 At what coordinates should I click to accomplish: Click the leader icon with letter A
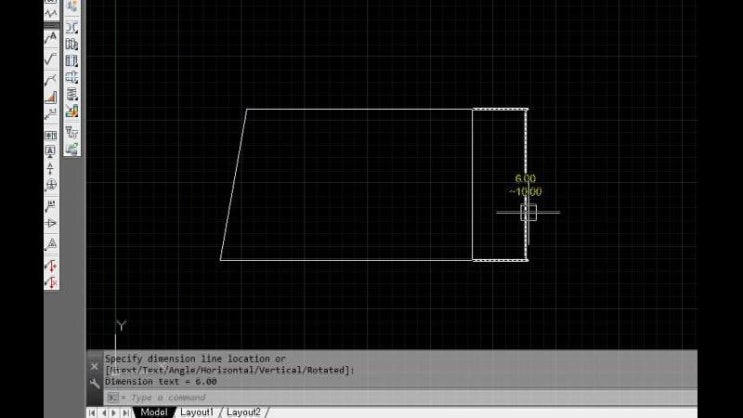(x=51, y=37)
